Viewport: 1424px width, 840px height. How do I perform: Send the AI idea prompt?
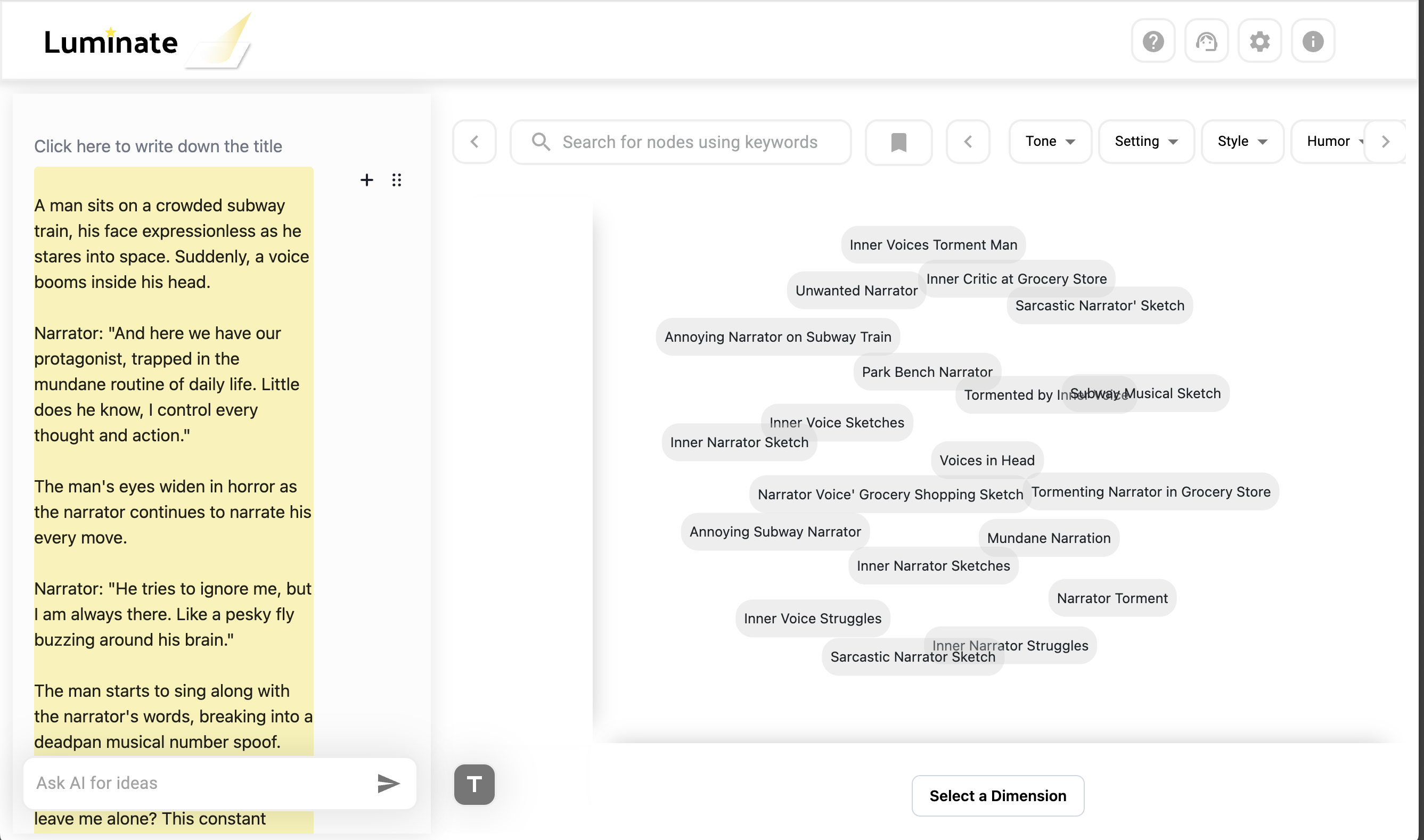pyautogui.click(x=388, y=783)
